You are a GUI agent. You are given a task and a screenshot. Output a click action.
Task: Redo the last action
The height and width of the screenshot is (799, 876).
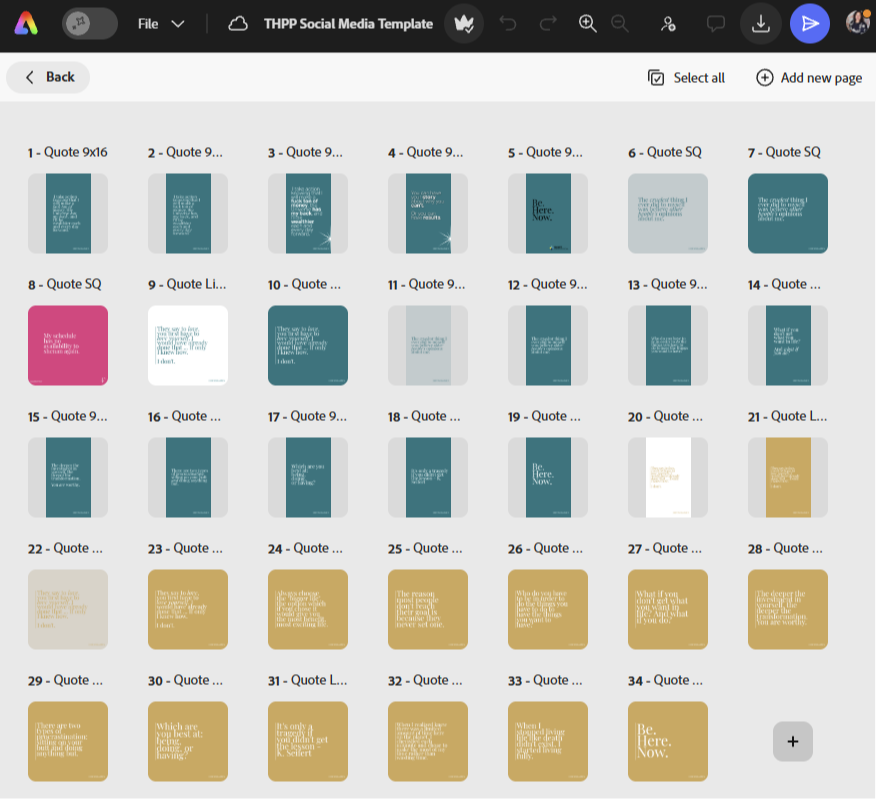(548, 23)
